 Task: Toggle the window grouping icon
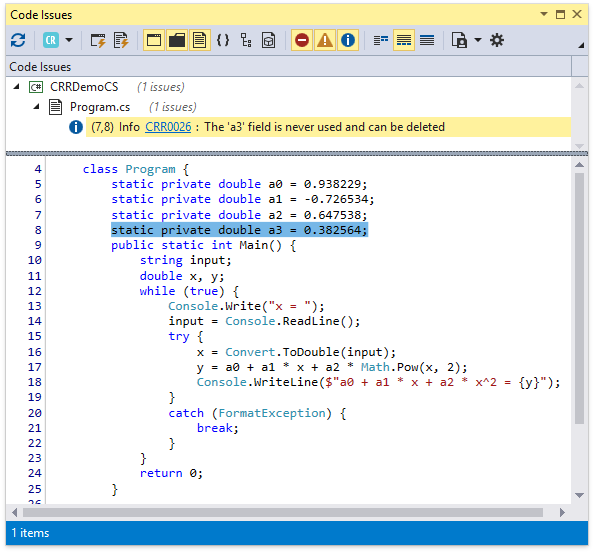click(154, 40)
